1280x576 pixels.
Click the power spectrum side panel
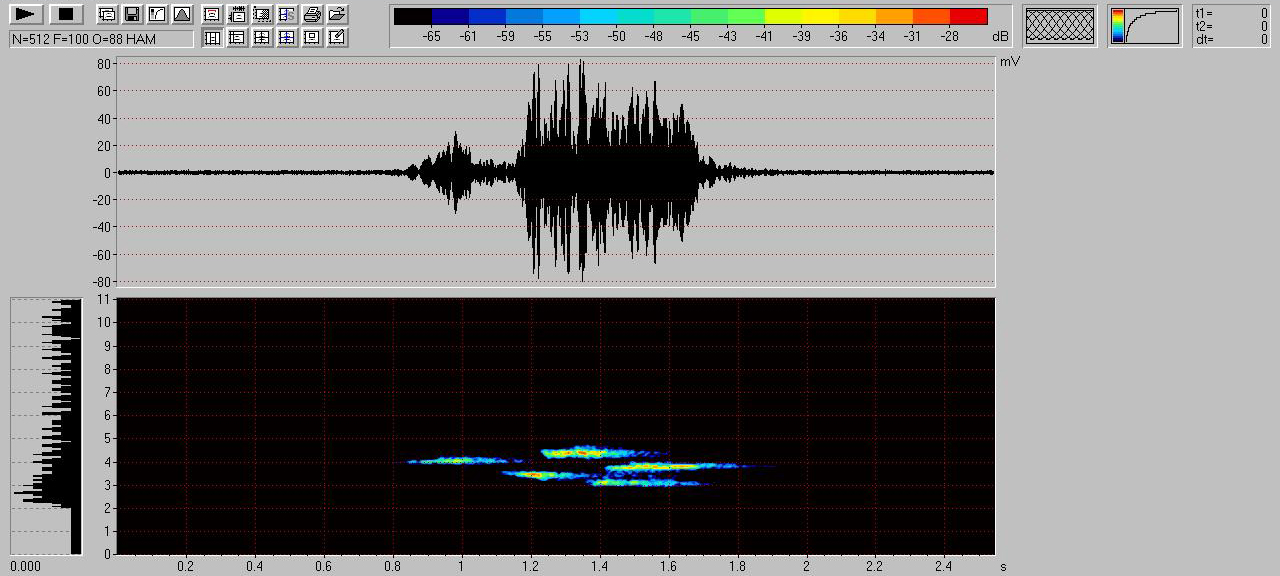tap(46, 425)
